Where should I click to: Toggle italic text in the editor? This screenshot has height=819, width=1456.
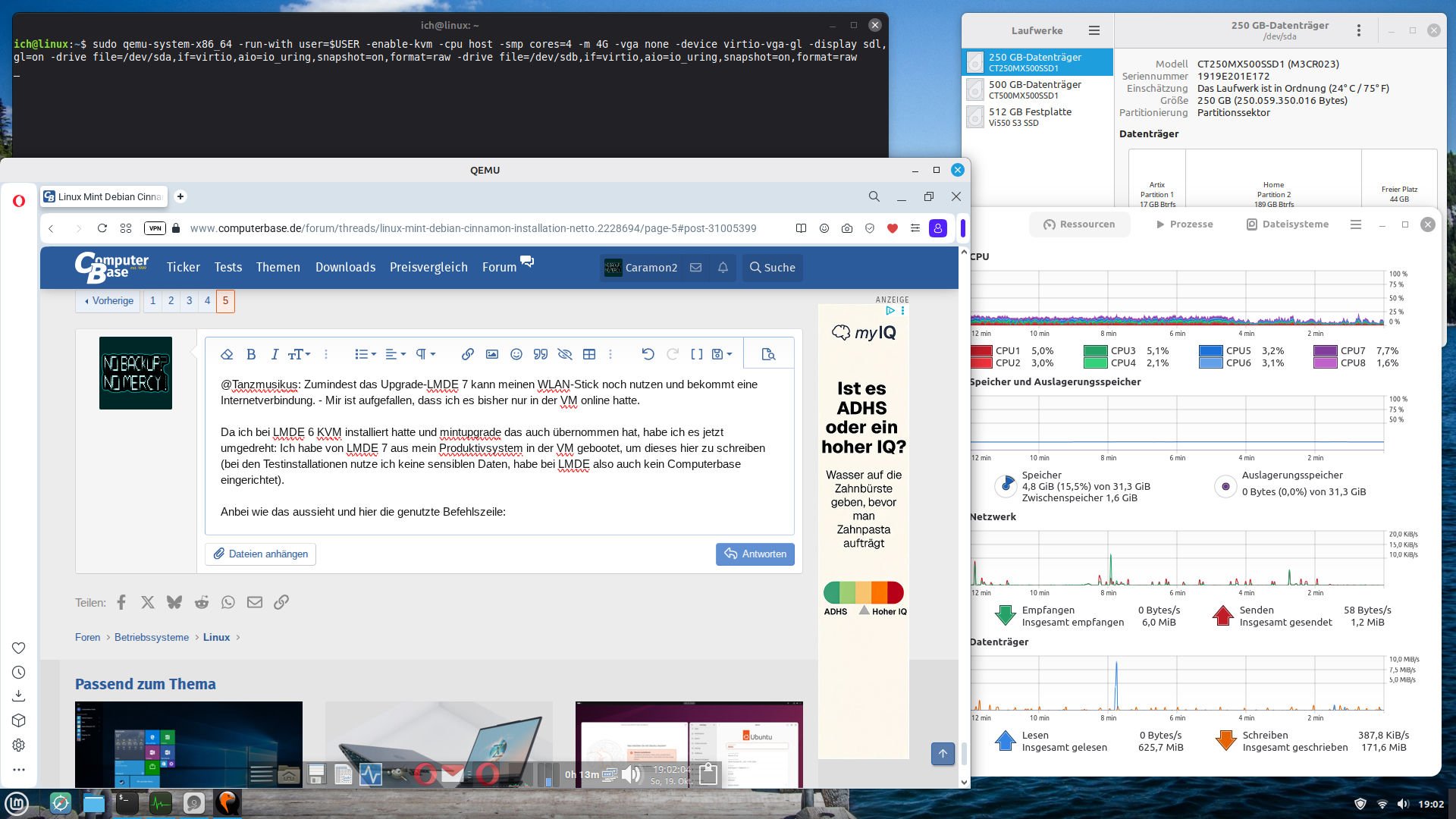(275, 354)
